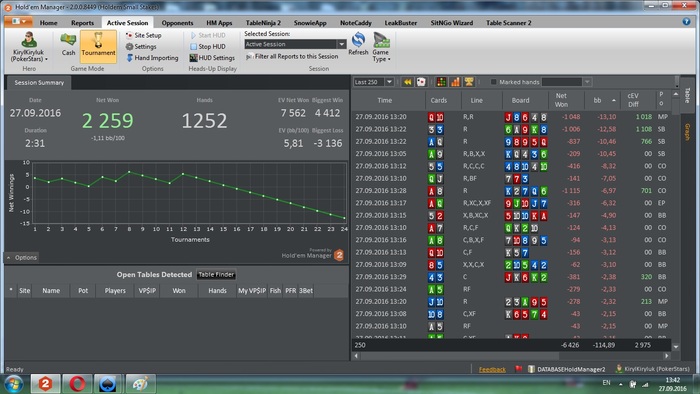Toggle the Marked hands checkbox
Image resolution: width=700 pixels, height=394 pixels.
tap(493, 82)
